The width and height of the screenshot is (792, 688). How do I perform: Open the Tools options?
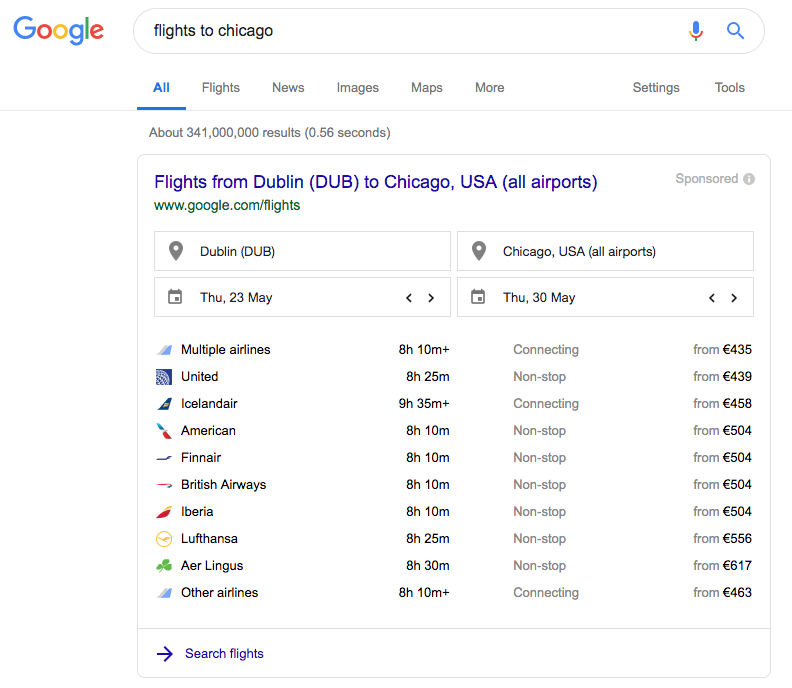[x=729, y=87]
